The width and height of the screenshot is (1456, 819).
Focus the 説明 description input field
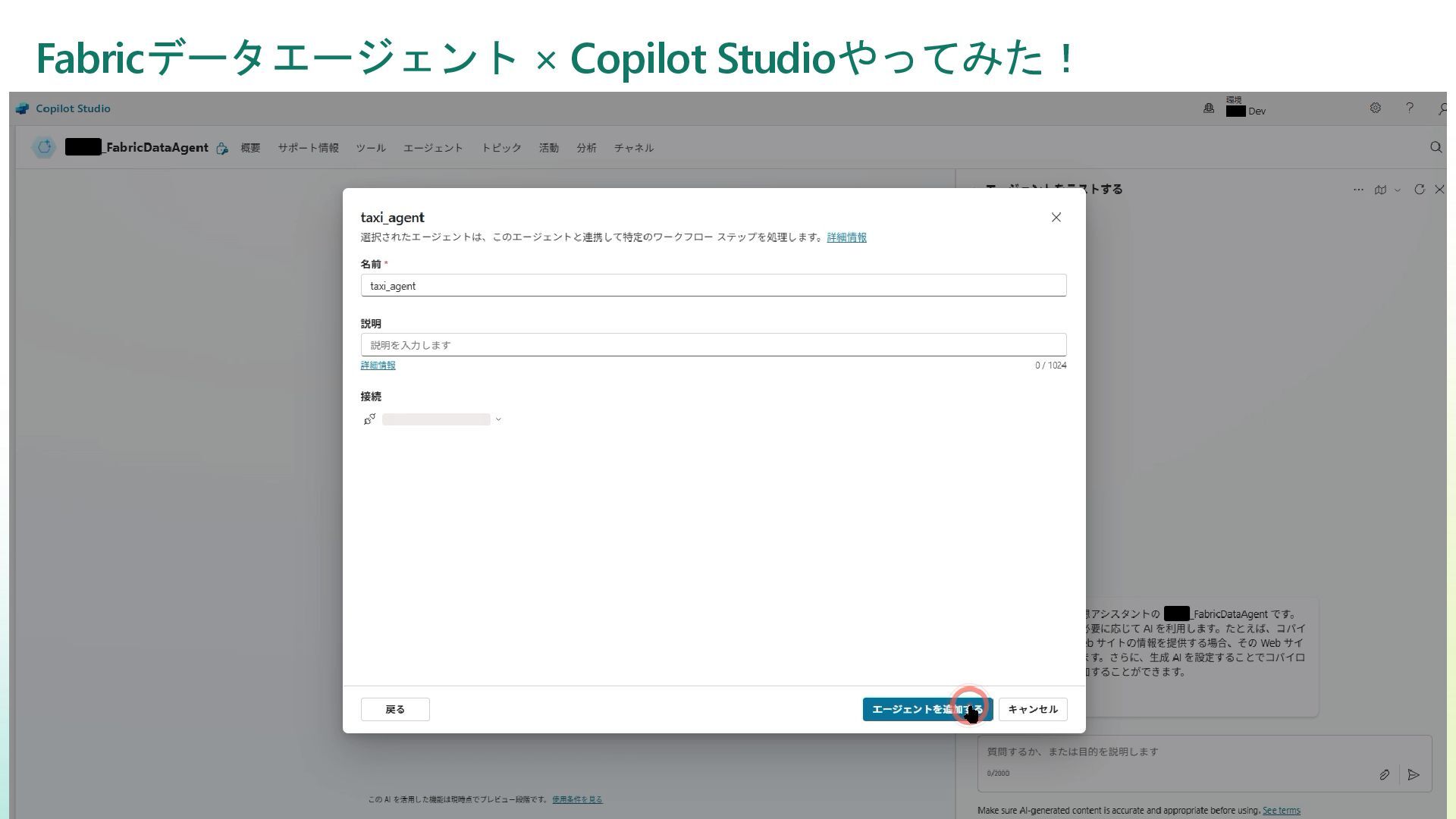tap(714, 345)
